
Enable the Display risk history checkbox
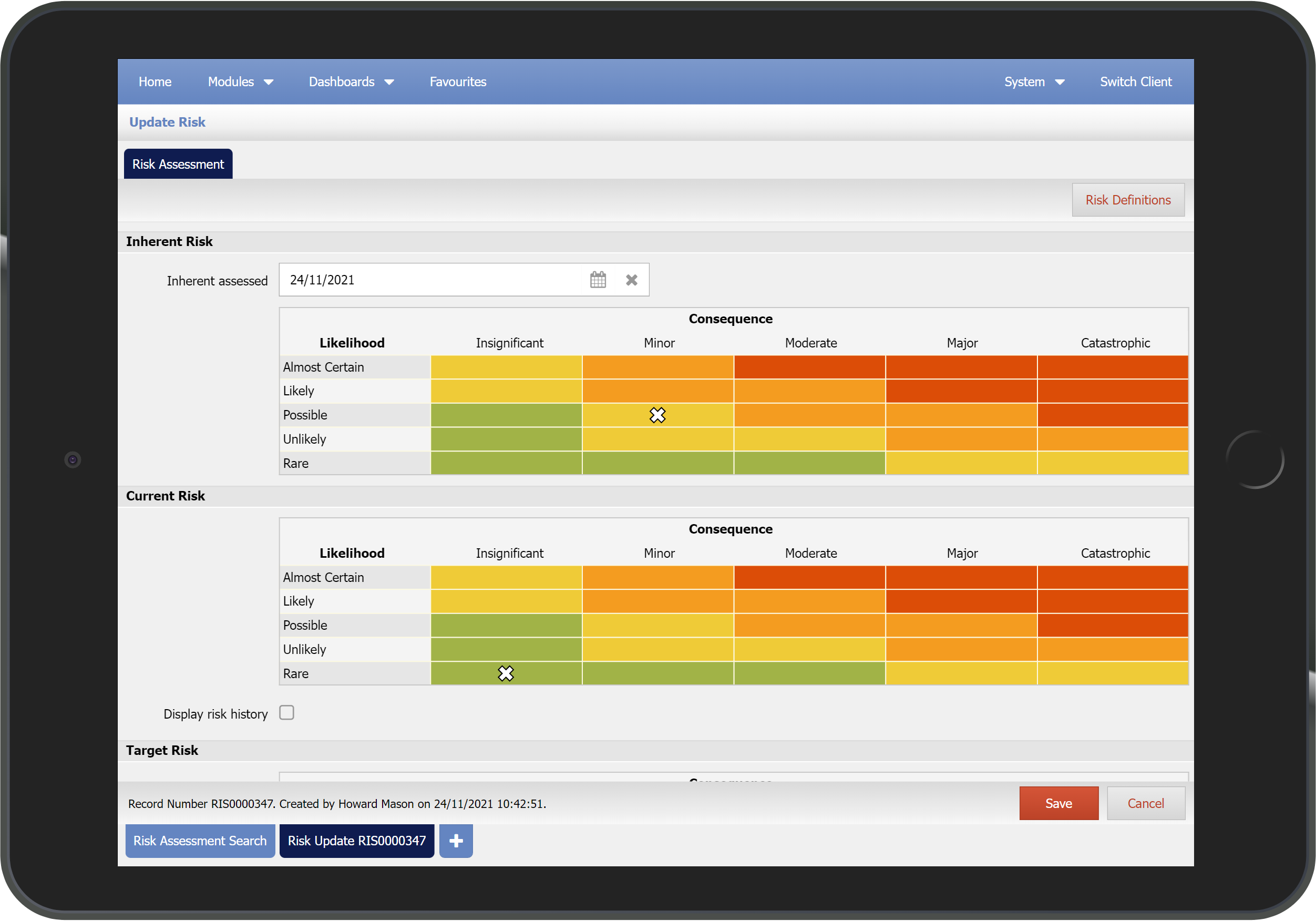tap(286, 712)
